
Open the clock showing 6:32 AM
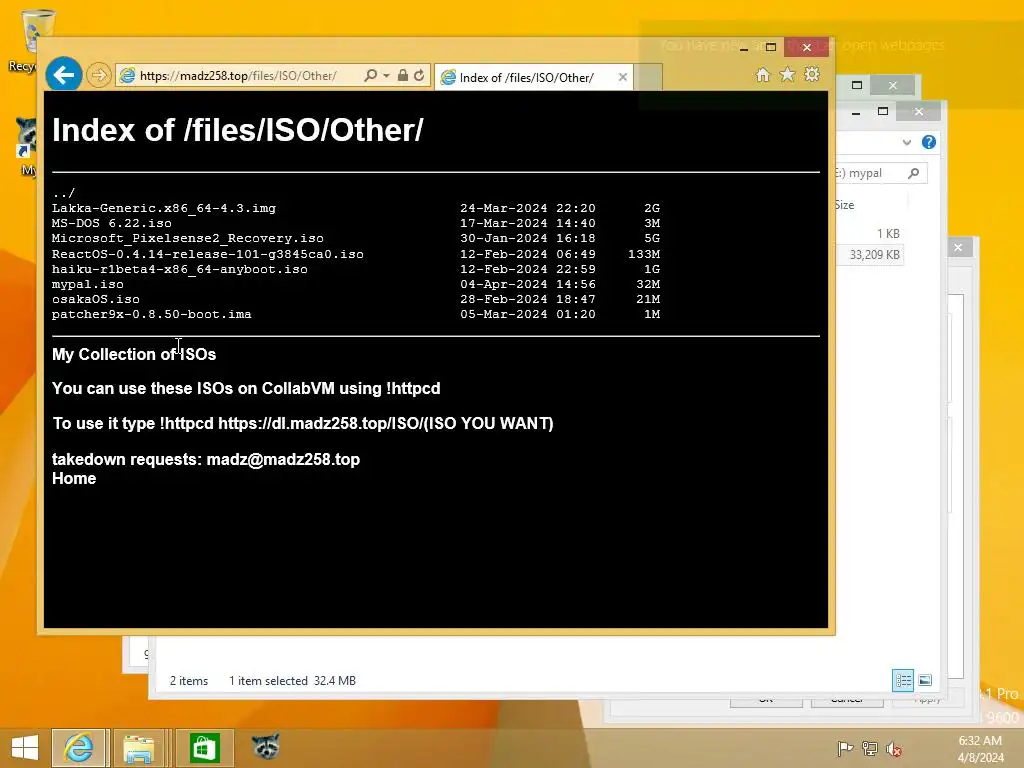pos(980,748)
